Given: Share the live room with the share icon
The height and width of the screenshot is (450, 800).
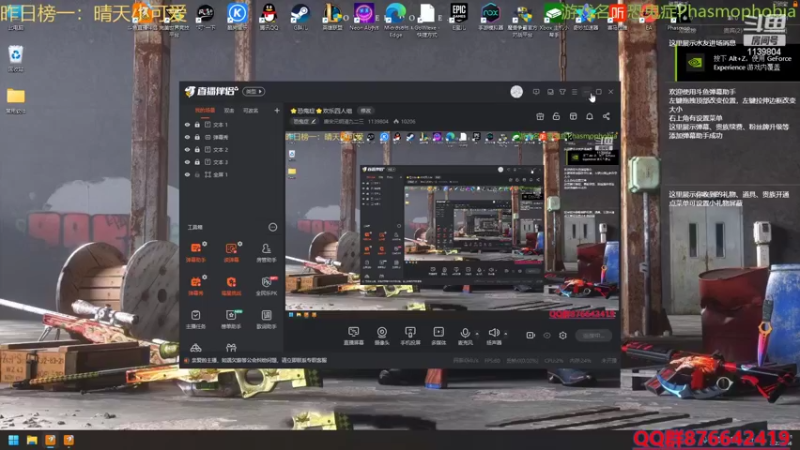Looking at the screenshot, I should coord(606,116).
